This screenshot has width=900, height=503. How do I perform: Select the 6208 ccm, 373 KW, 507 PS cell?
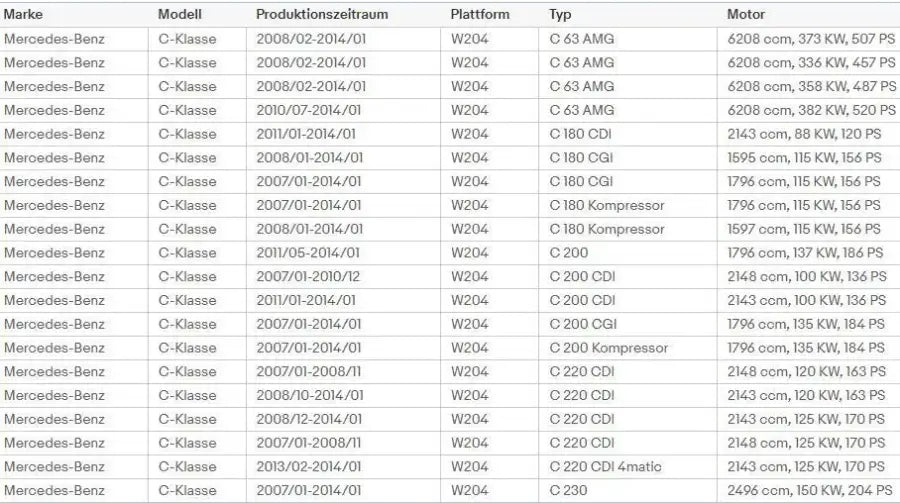[811, 39]
